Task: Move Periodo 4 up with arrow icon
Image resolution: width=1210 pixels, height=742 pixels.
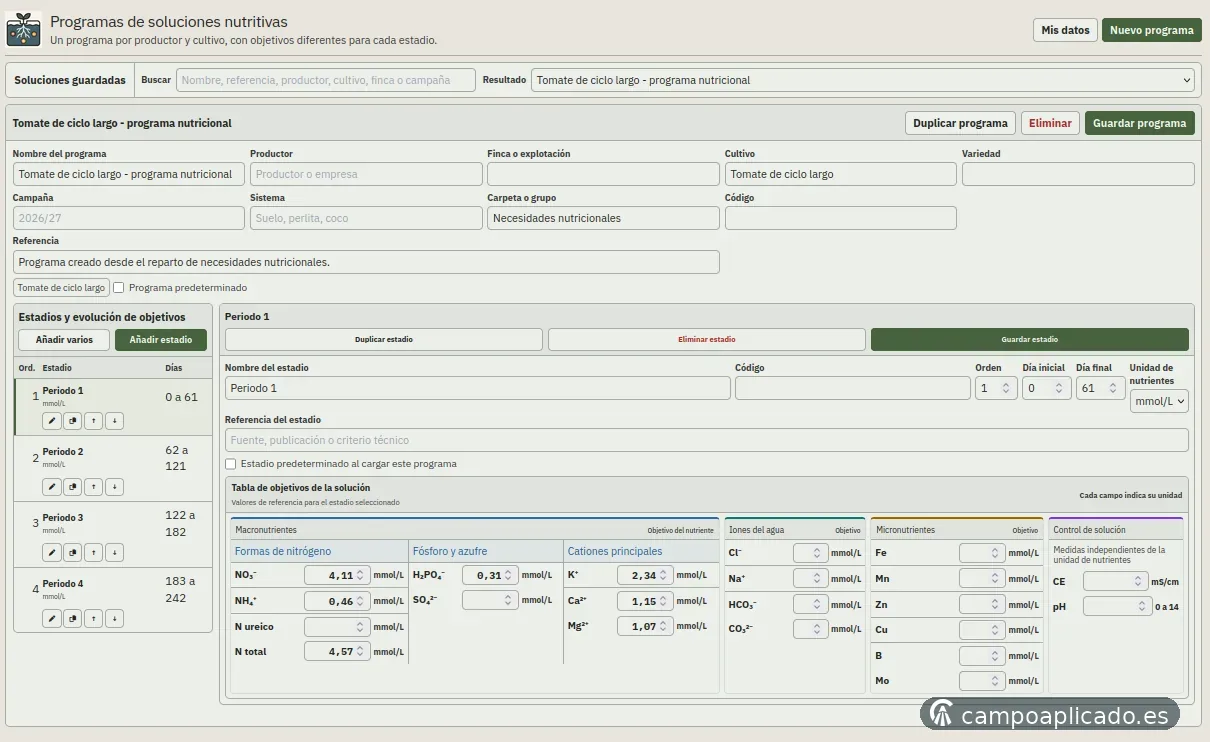Action: point(94,619)
